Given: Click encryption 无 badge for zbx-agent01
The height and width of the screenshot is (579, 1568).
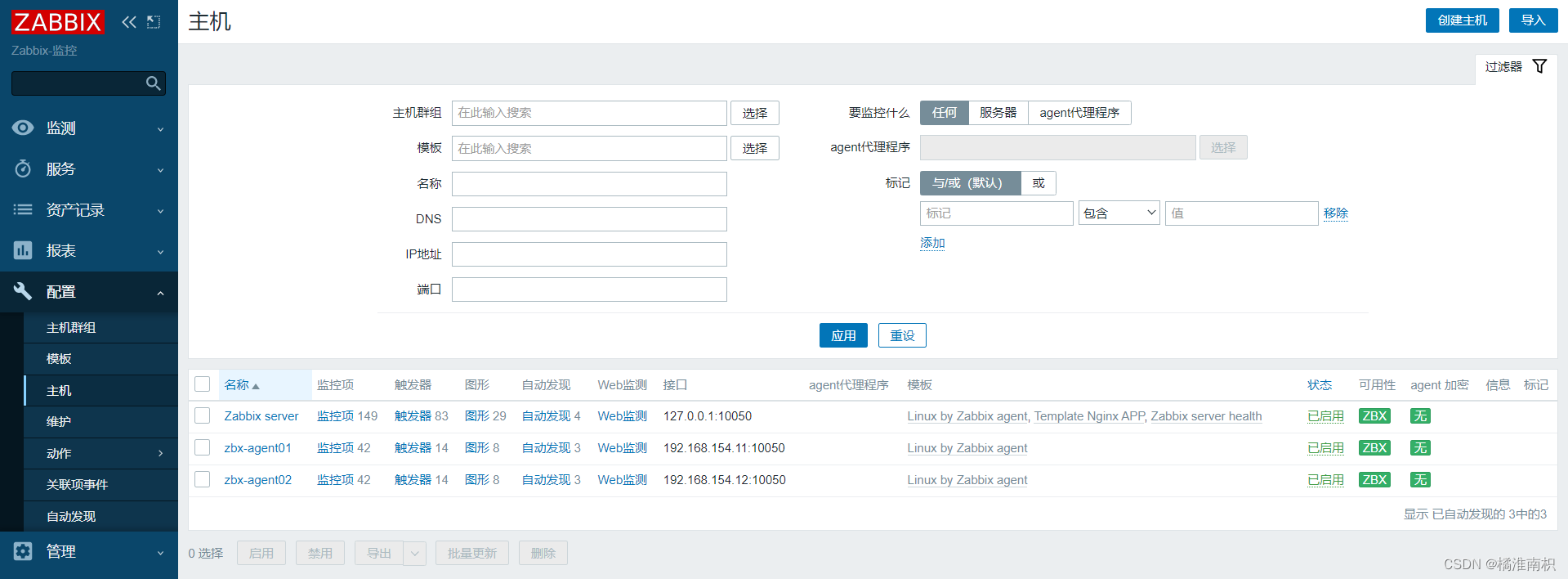Looking at the screenshot, I should (x=1420, y=448).
